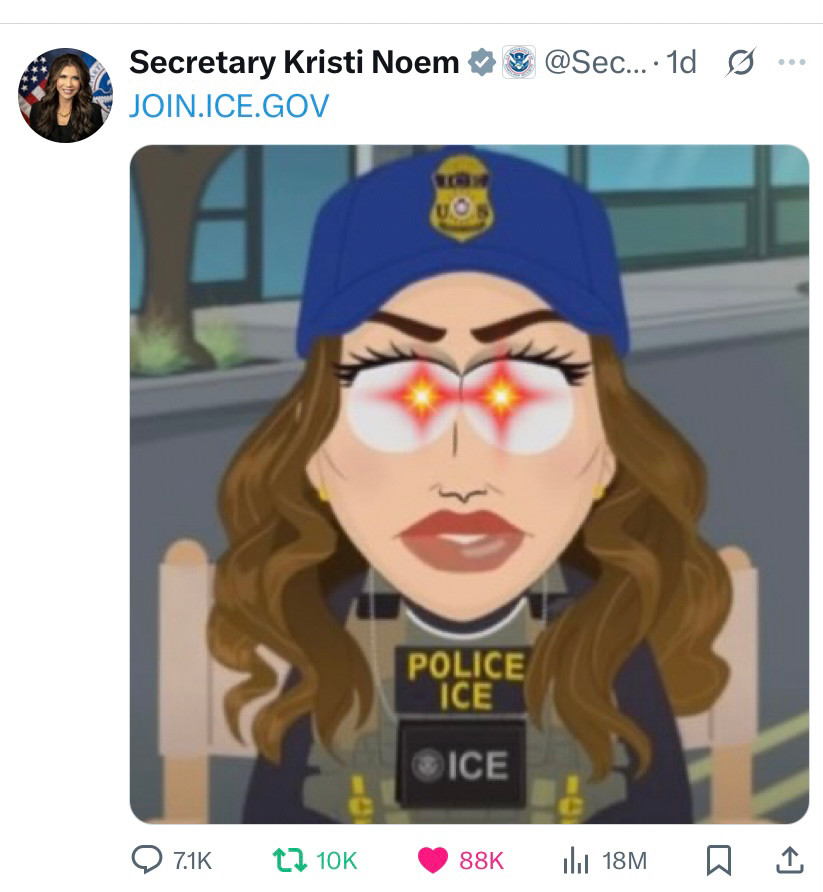
Task: Unlike the post via pink heart
Action: (x=433, y=860)
